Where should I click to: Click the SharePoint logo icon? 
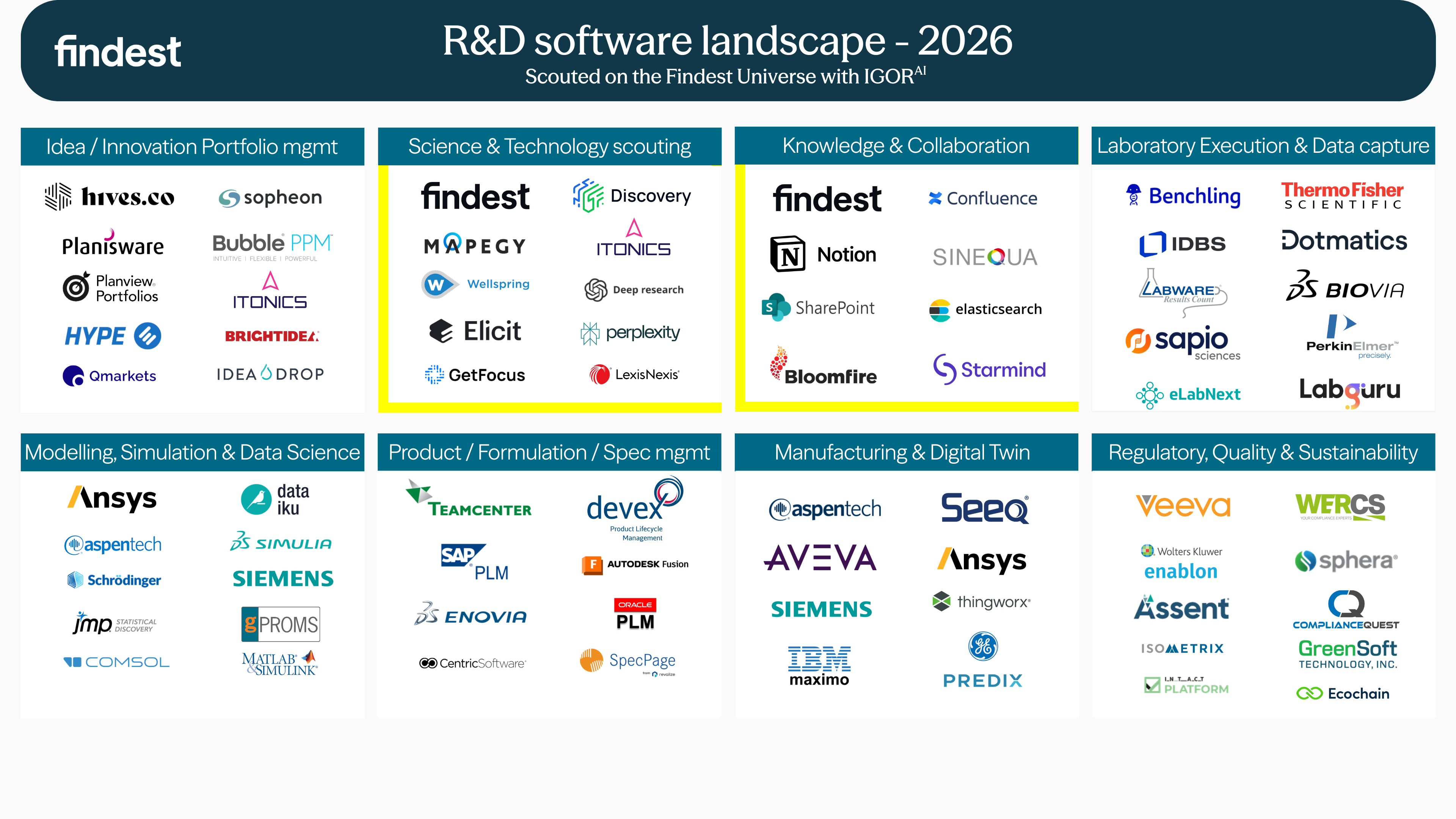775,308
